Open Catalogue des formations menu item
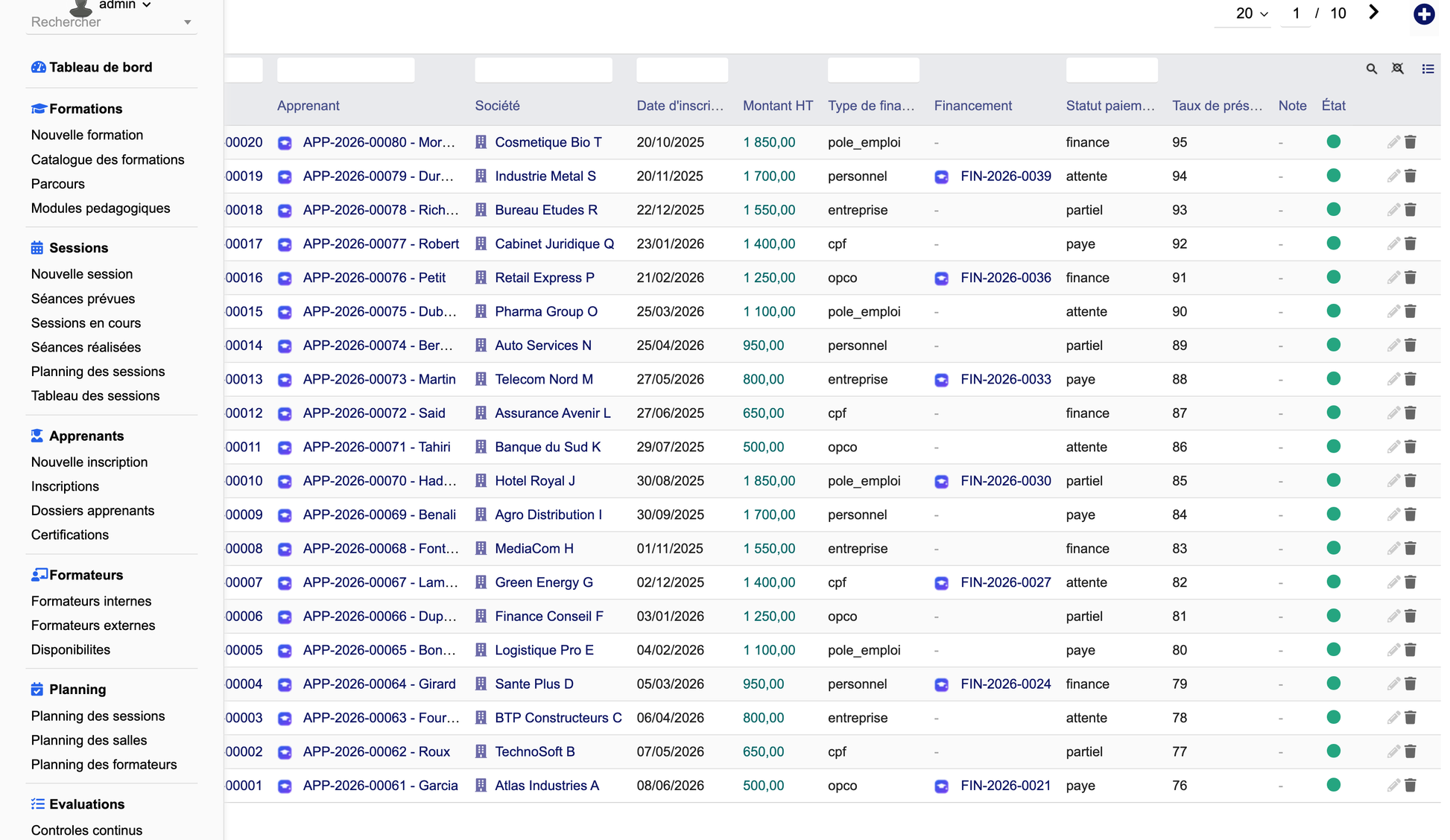The height and width of the screenshot is (840, 1450). point(107,159)
